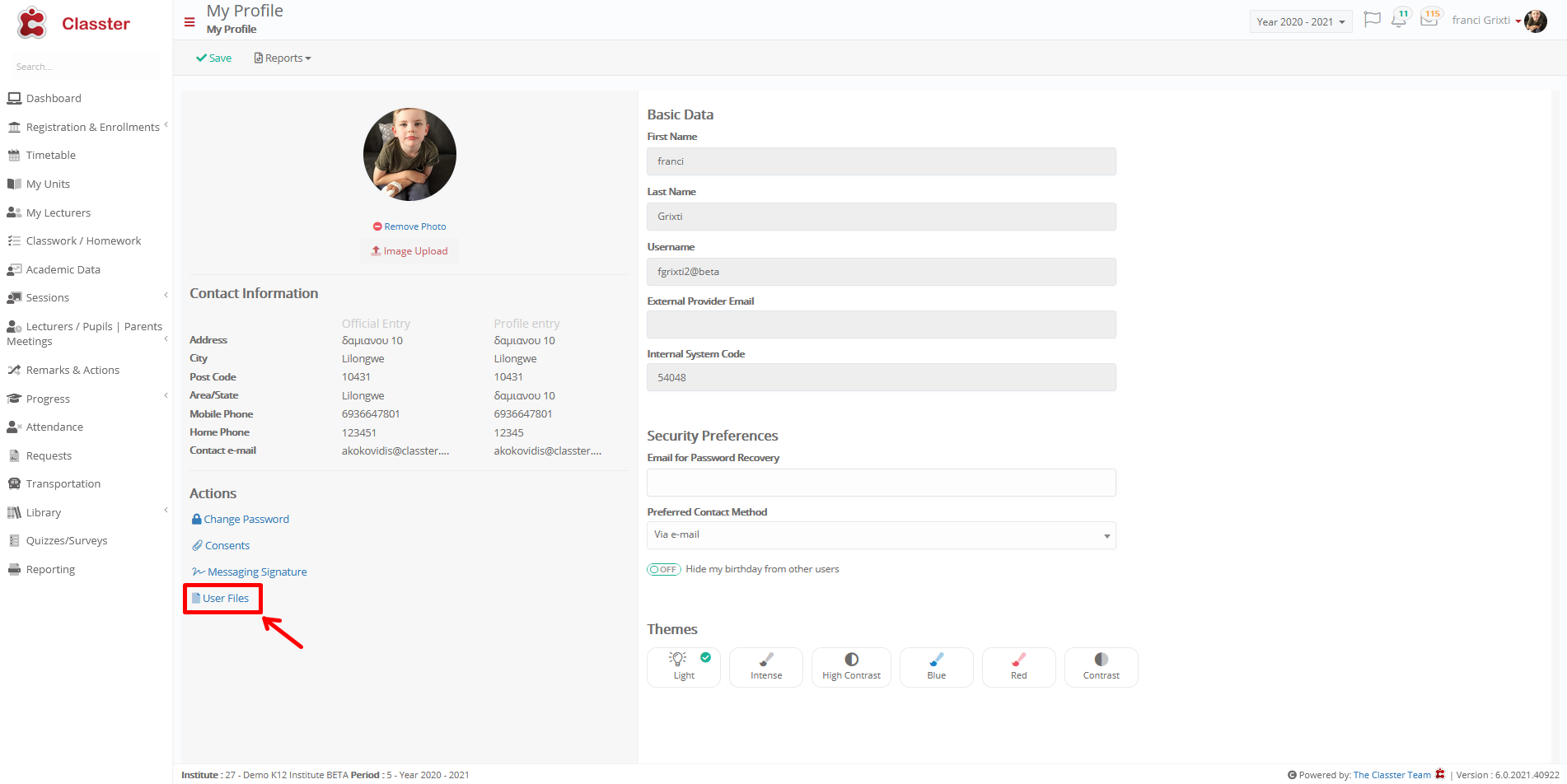The width and height of the screenshot is (1567, 784).
Task: Click the sidebar Search field
Action: pyautogui.click(x=87, y=67)
